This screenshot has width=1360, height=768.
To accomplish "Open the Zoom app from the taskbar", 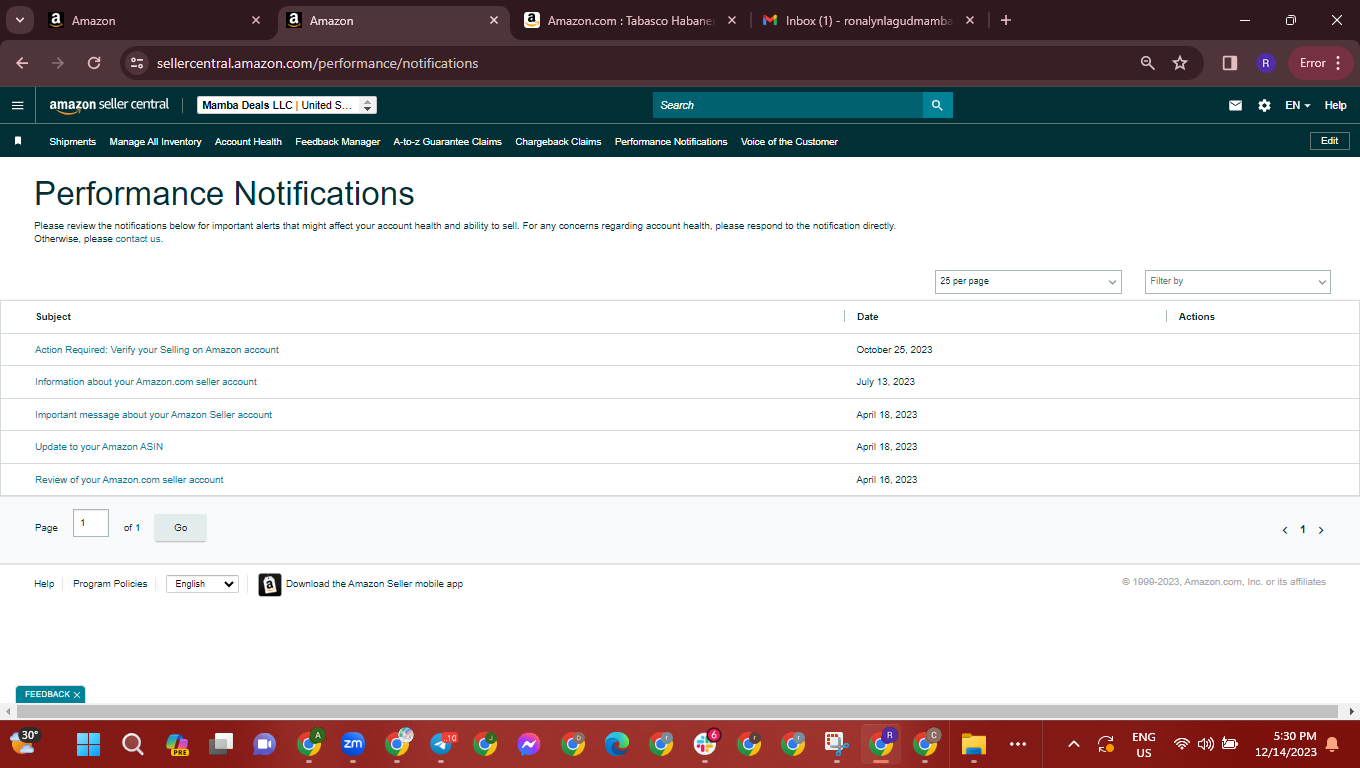I will click(x=352, y=744).
